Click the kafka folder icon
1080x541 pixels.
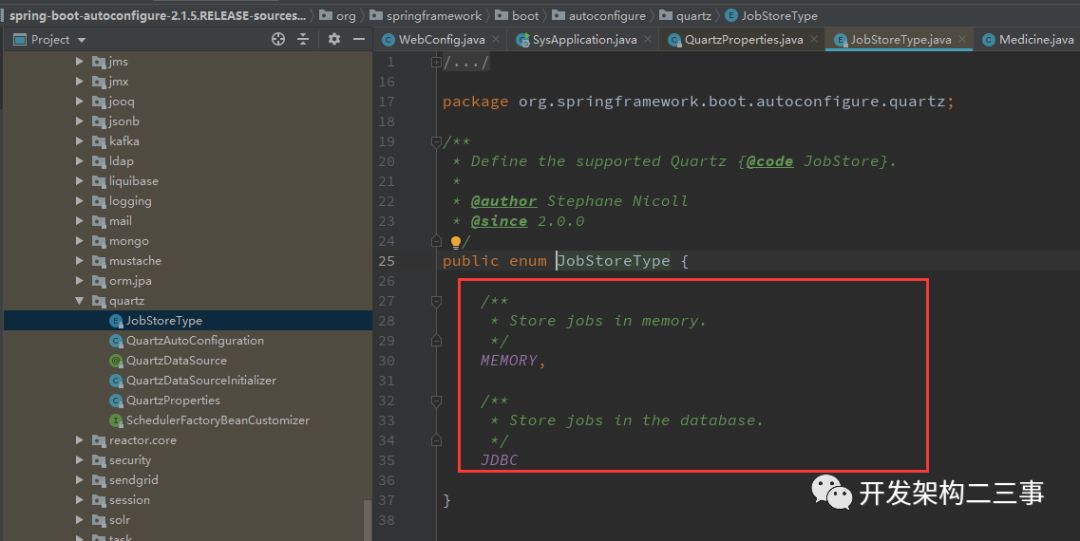(98, 141)
